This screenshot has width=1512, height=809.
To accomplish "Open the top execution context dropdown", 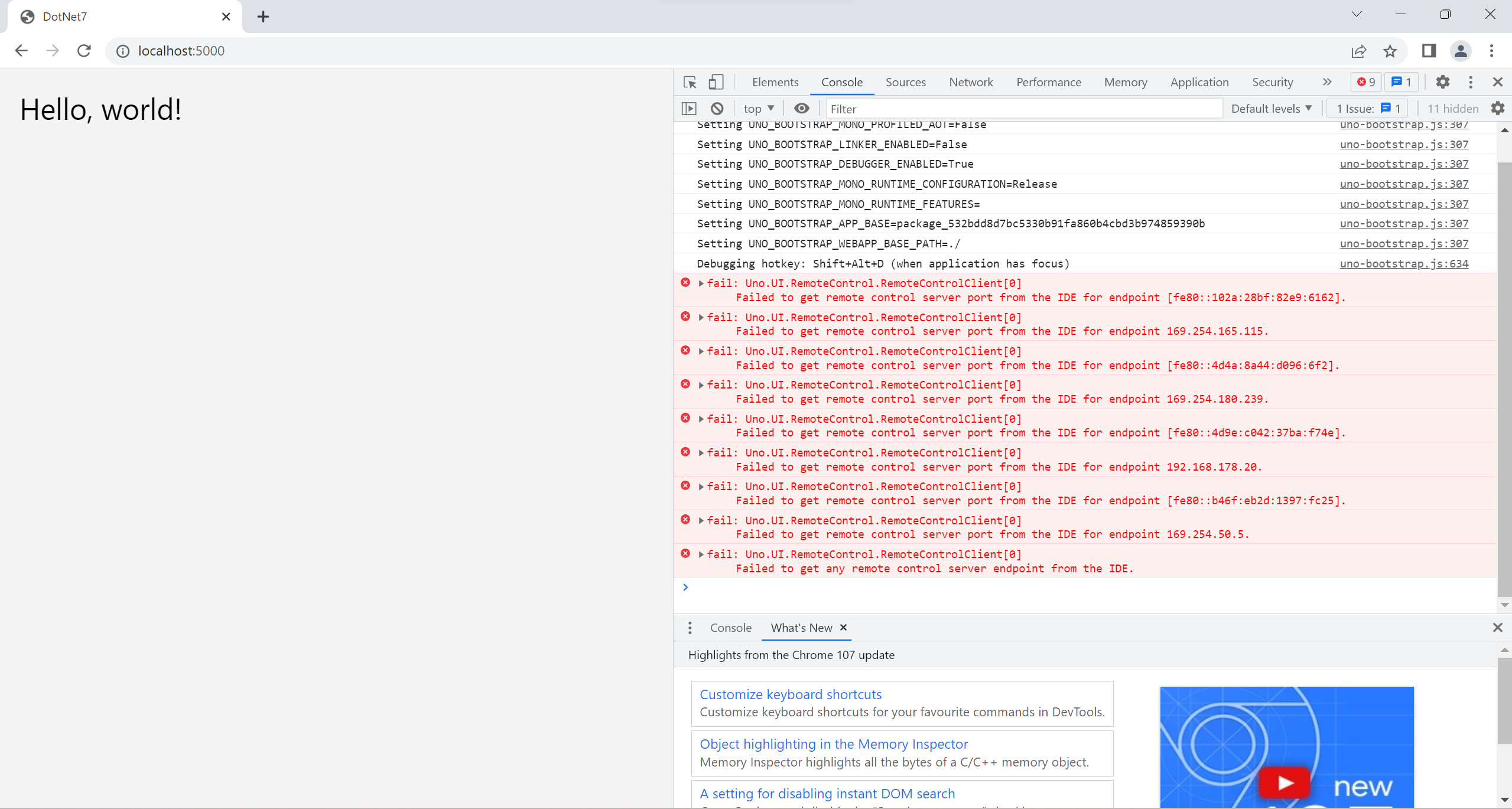I will 758,109.
